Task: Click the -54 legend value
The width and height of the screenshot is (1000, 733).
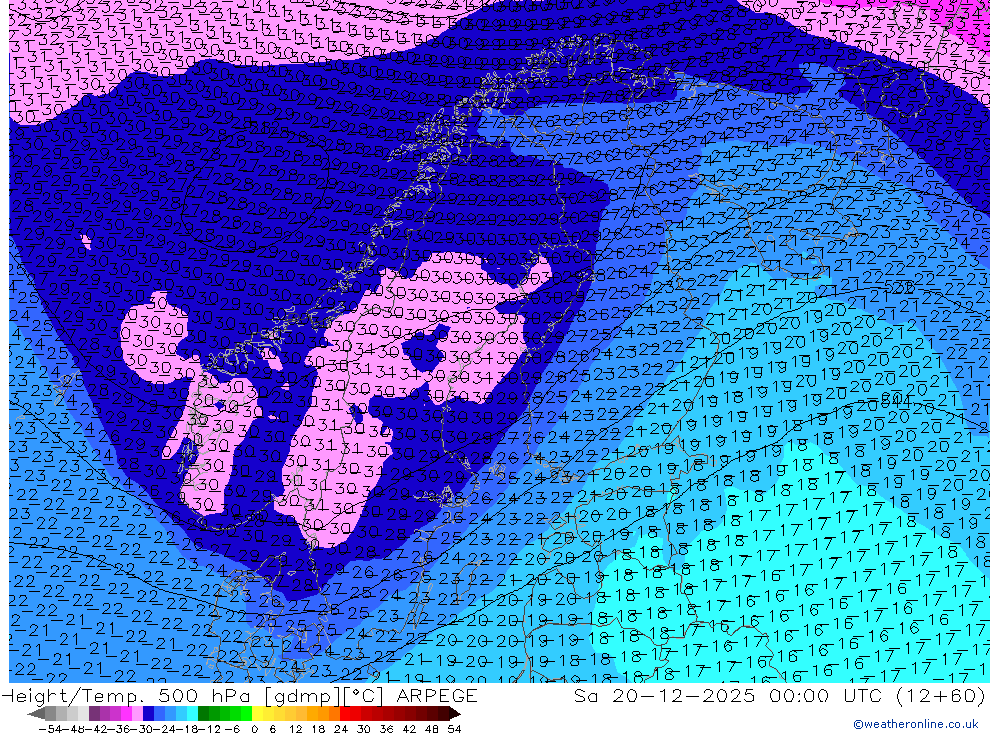Action: [x=50, y=729]
